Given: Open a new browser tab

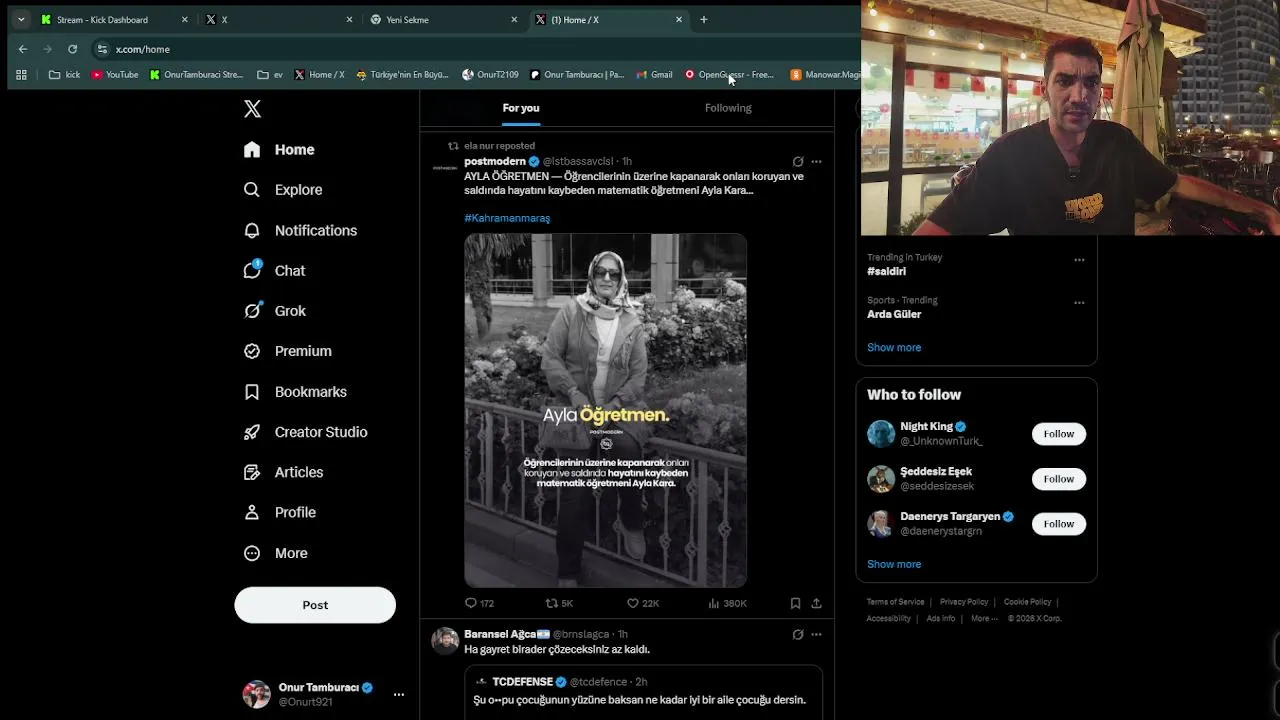Looking at the screenshot, I should coord(703,19).
